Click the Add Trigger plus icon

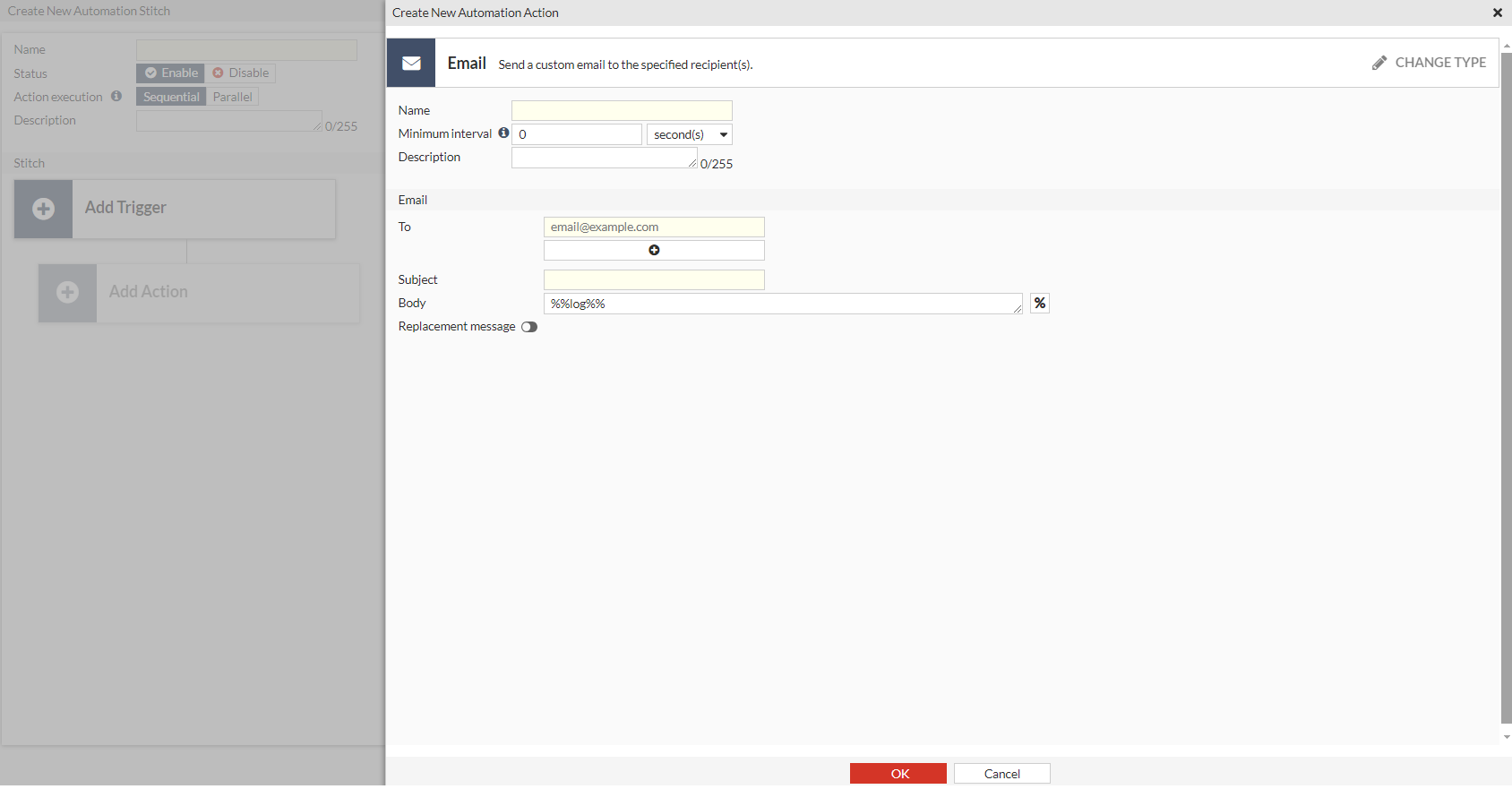tap(43, 209)
